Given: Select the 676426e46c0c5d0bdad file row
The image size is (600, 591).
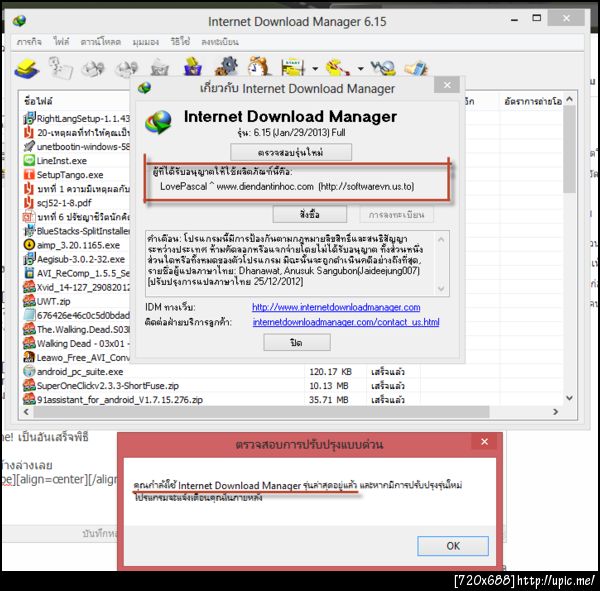Looking at the screenshot, I should tap(76, 315).
